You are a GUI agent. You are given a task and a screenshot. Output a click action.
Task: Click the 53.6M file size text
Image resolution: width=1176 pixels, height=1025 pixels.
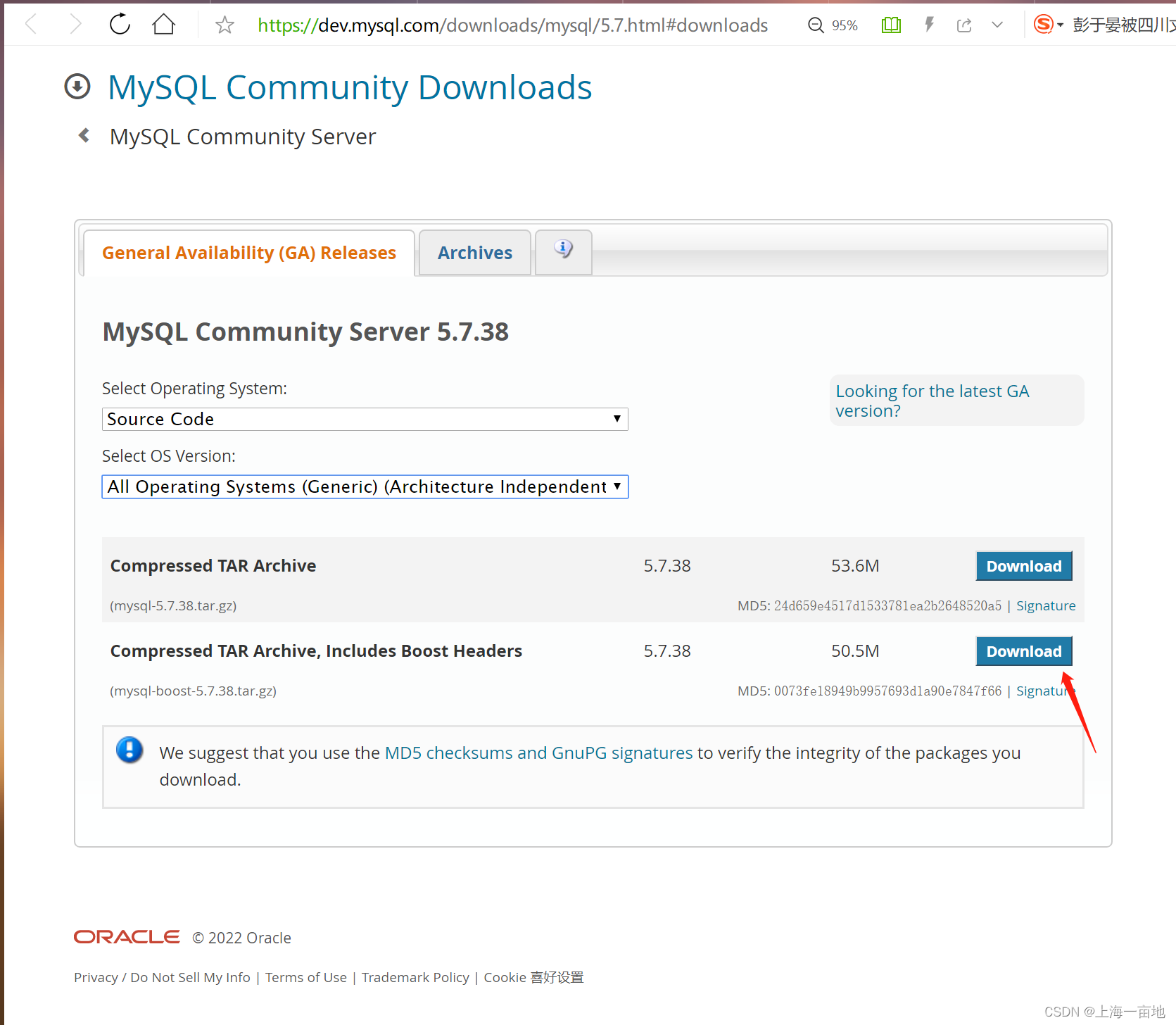[855, 566]
